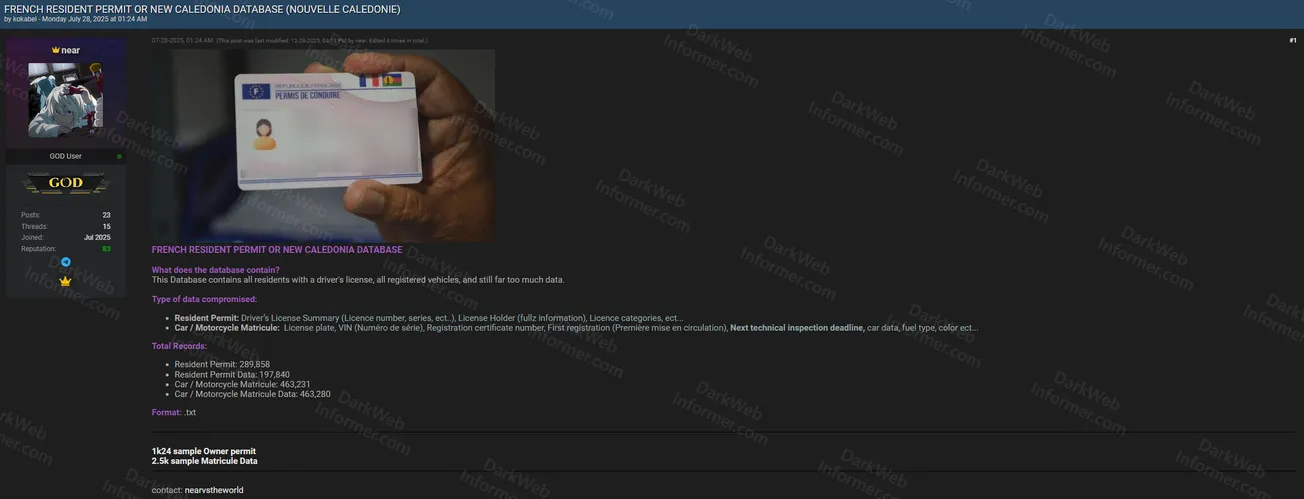Click the green online status dot
This screenshot has height=499, width=1304.
(119, 156)
